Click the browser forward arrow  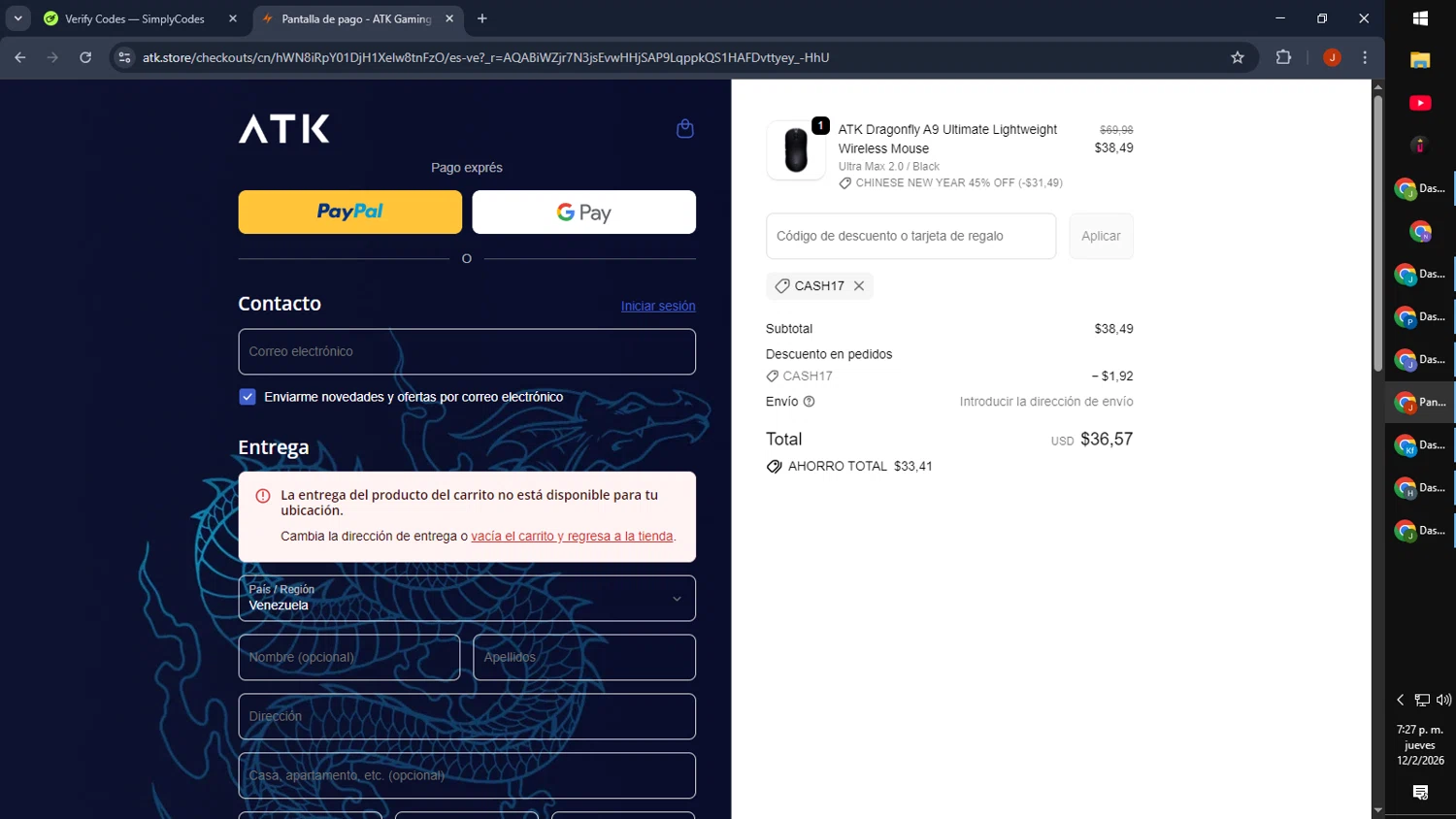(x=52, y=57)
